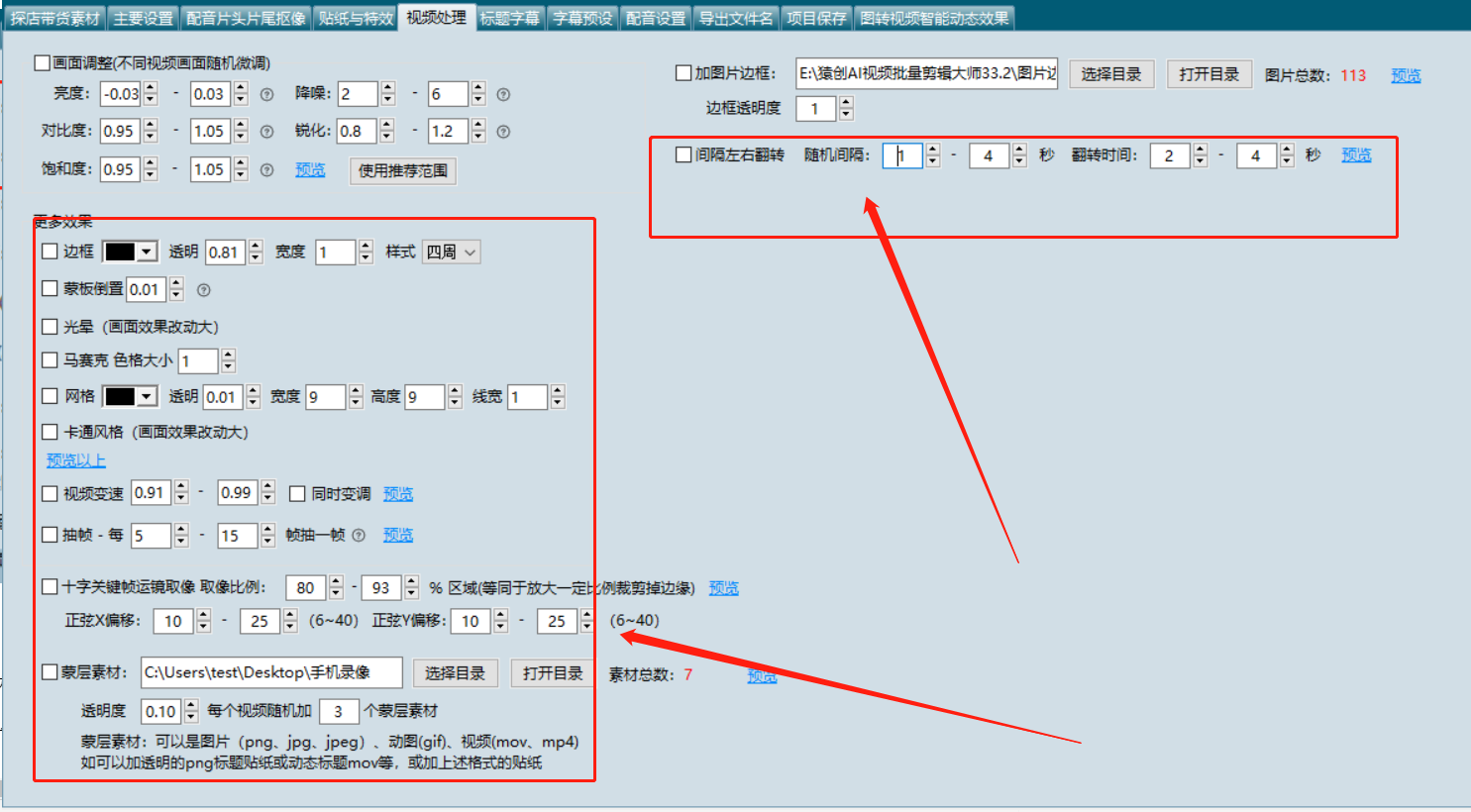The width and height of the screenshot is (1471, 812).
Task: Click 预览 link in flip interval row
Action: click(x=1356, y=154)
